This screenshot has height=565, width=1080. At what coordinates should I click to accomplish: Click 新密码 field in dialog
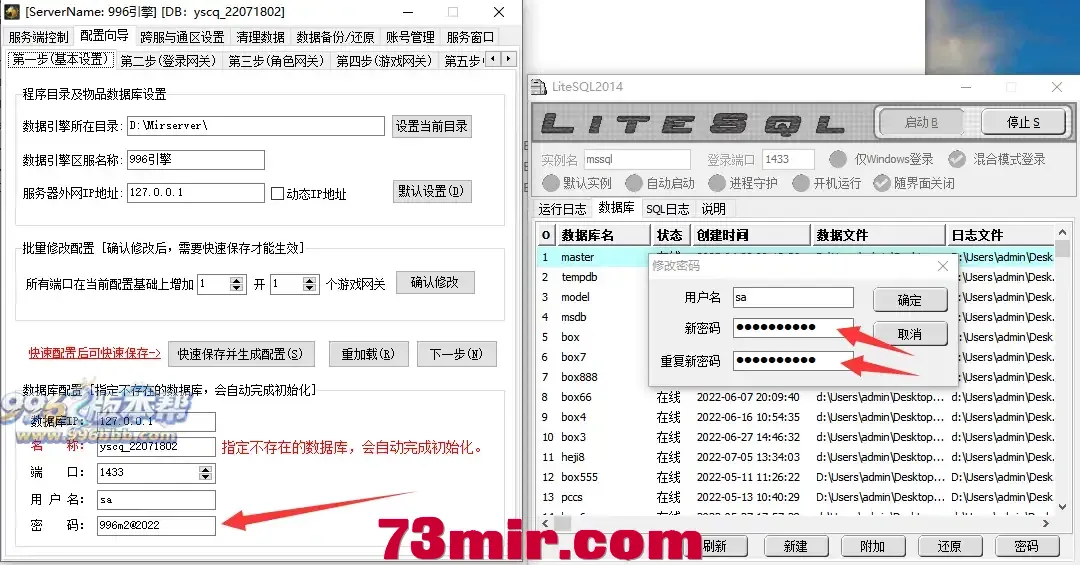click(x=793, y=327)
